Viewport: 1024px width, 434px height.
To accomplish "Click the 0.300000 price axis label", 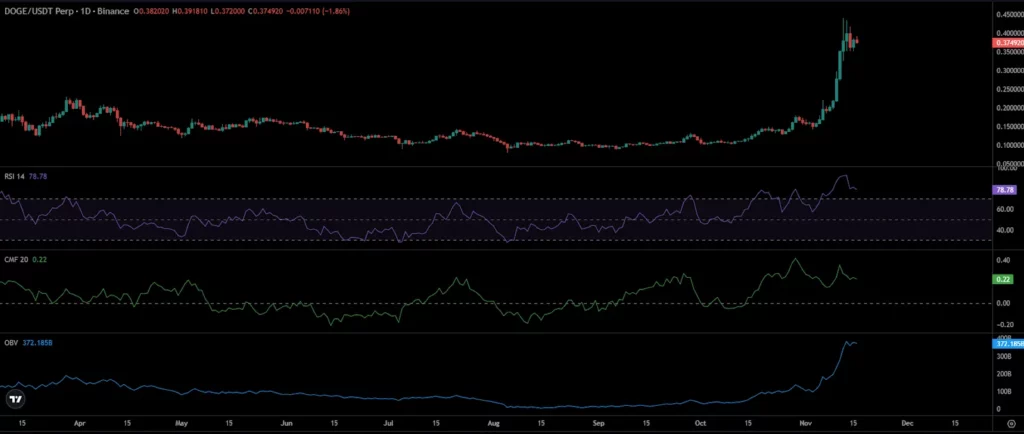I will coord(1008,70).
